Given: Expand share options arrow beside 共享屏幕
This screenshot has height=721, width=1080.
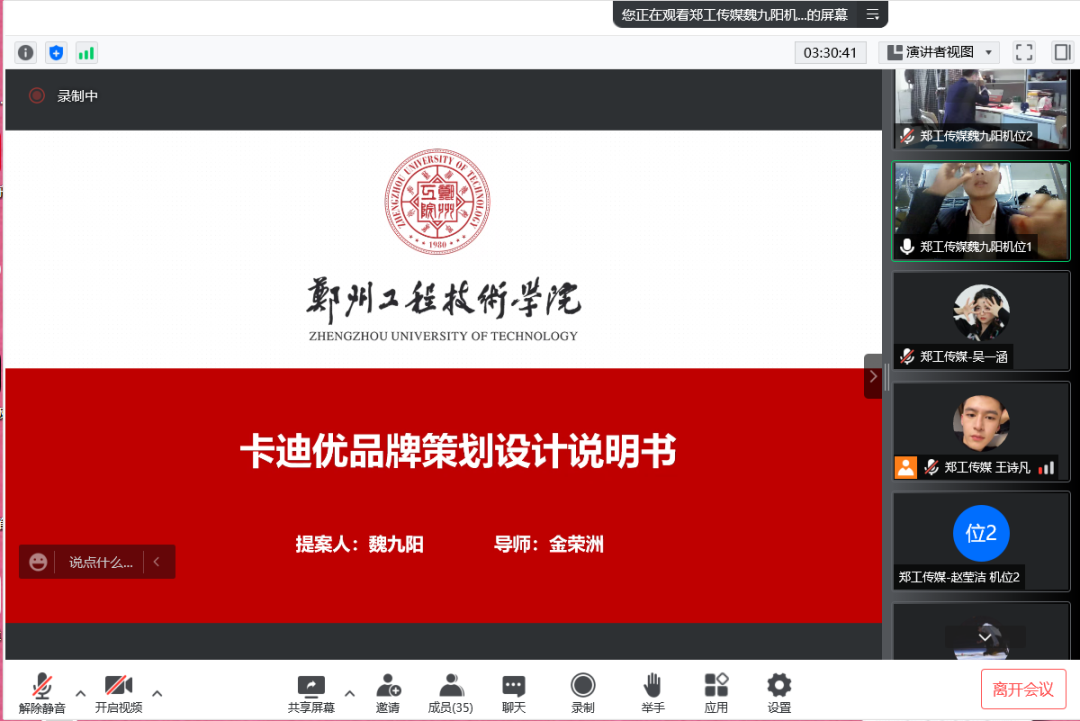Looking at the screenshot, I should pos(350,693).
